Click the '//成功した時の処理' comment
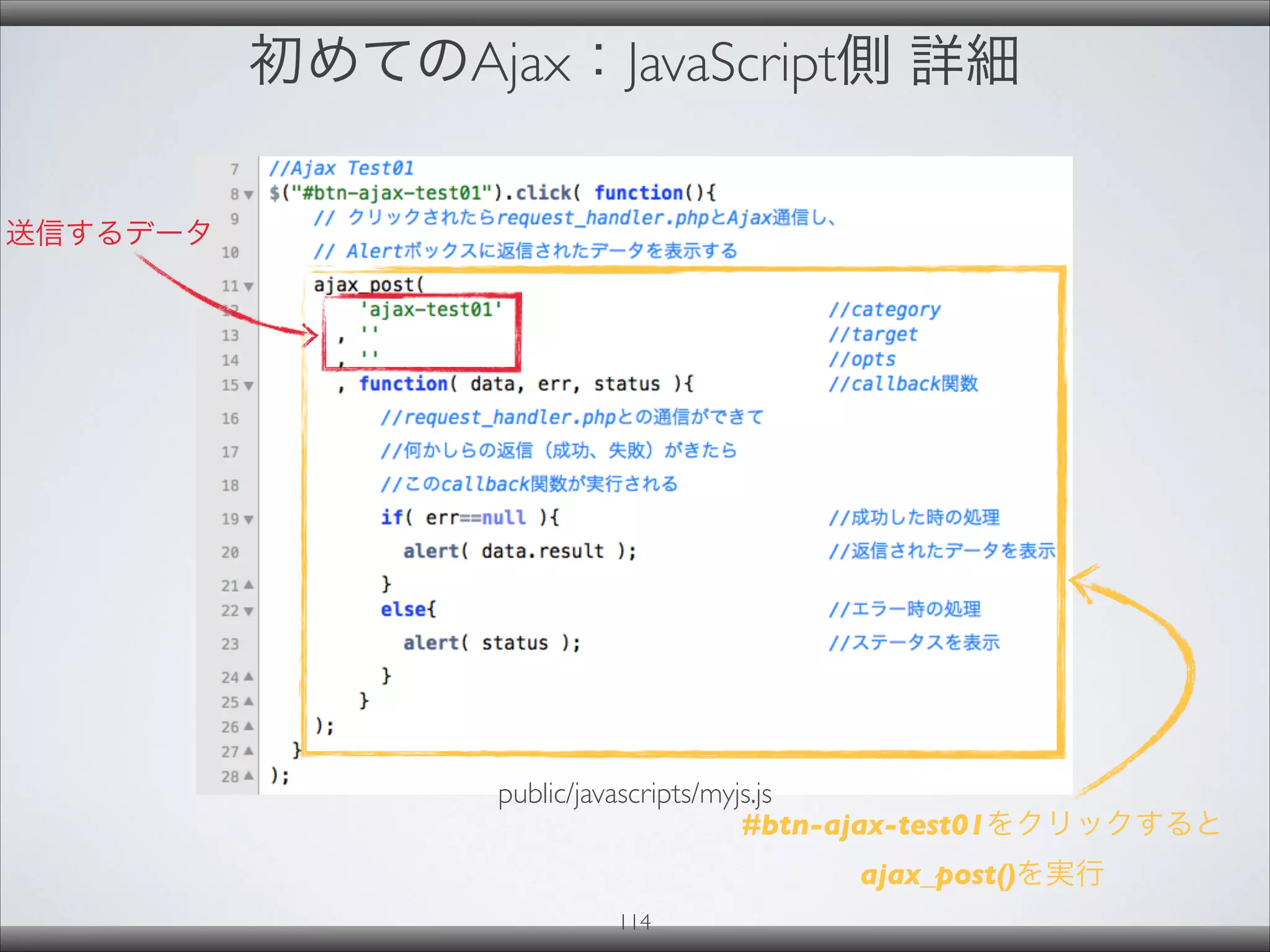The height and width of the screenshot is (952, 1270). [914, 518]
